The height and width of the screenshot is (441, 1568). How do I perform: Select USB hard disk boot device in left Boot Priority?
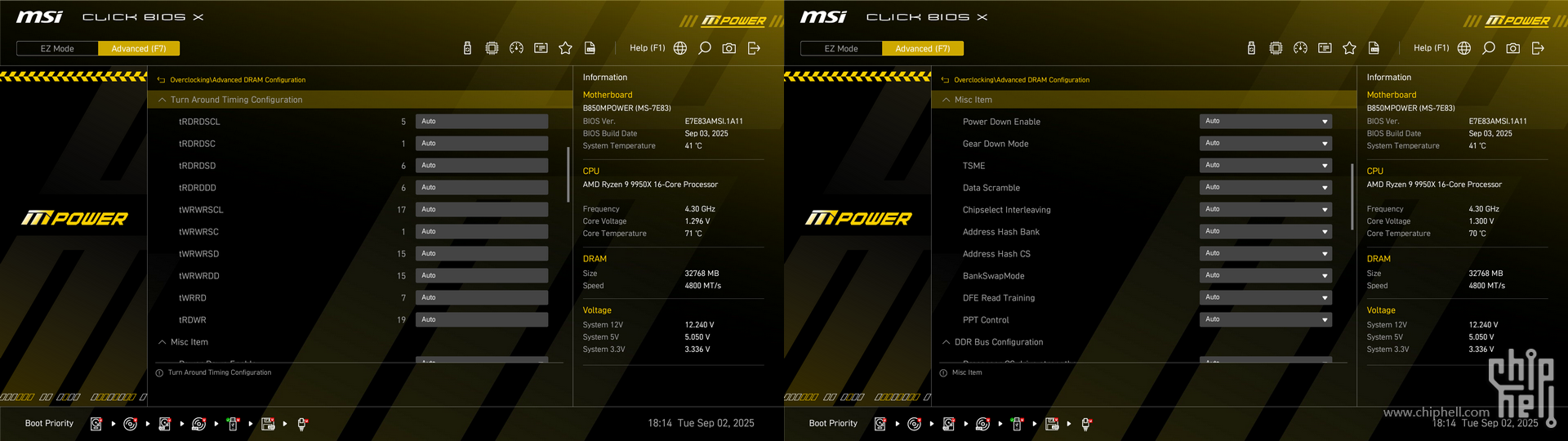164,424
